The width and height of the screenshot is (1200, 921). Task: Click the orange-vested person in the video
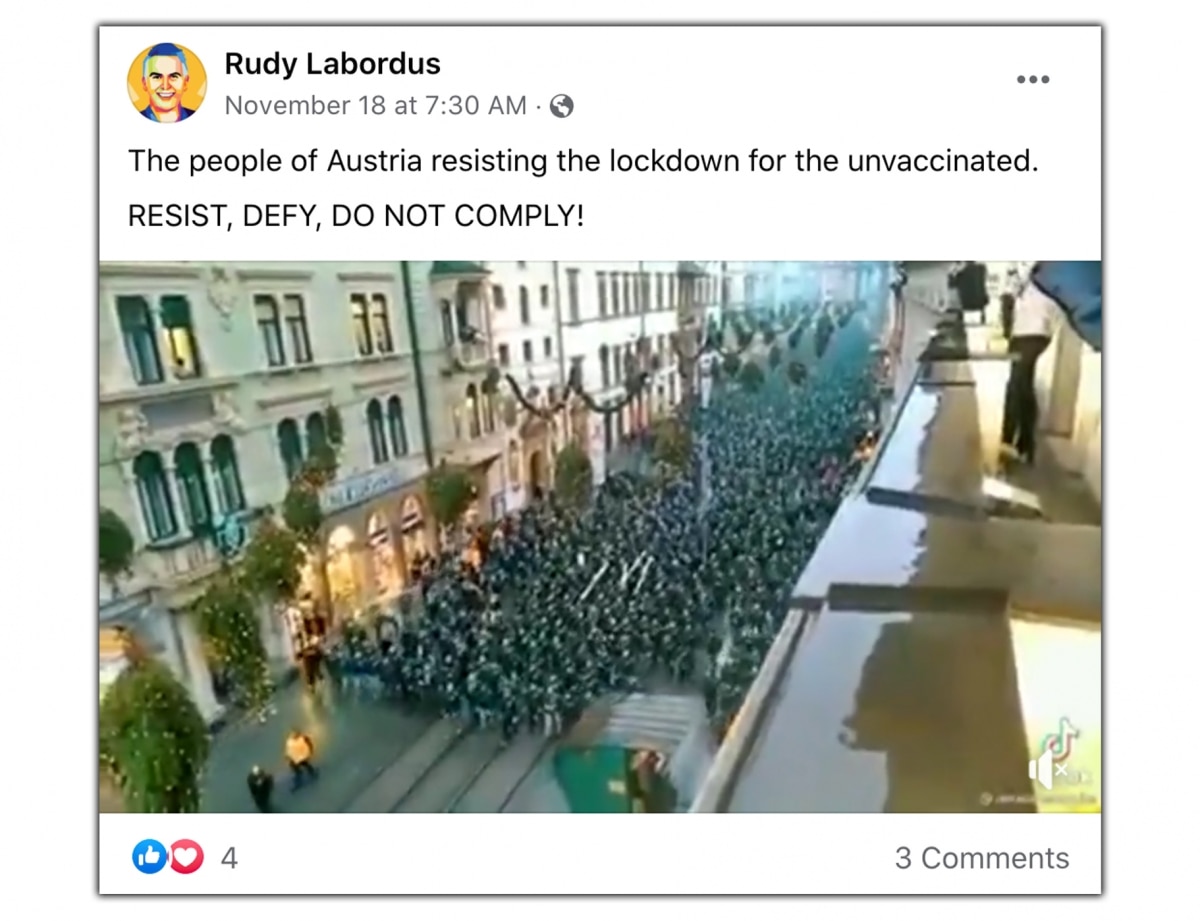pyautogui.click(x=298, y=752)
